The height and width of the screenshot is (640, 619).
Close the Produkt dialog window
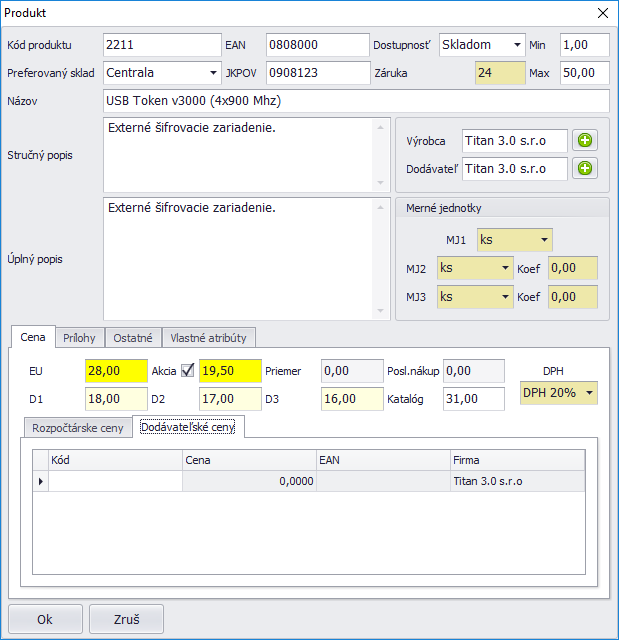602,13
